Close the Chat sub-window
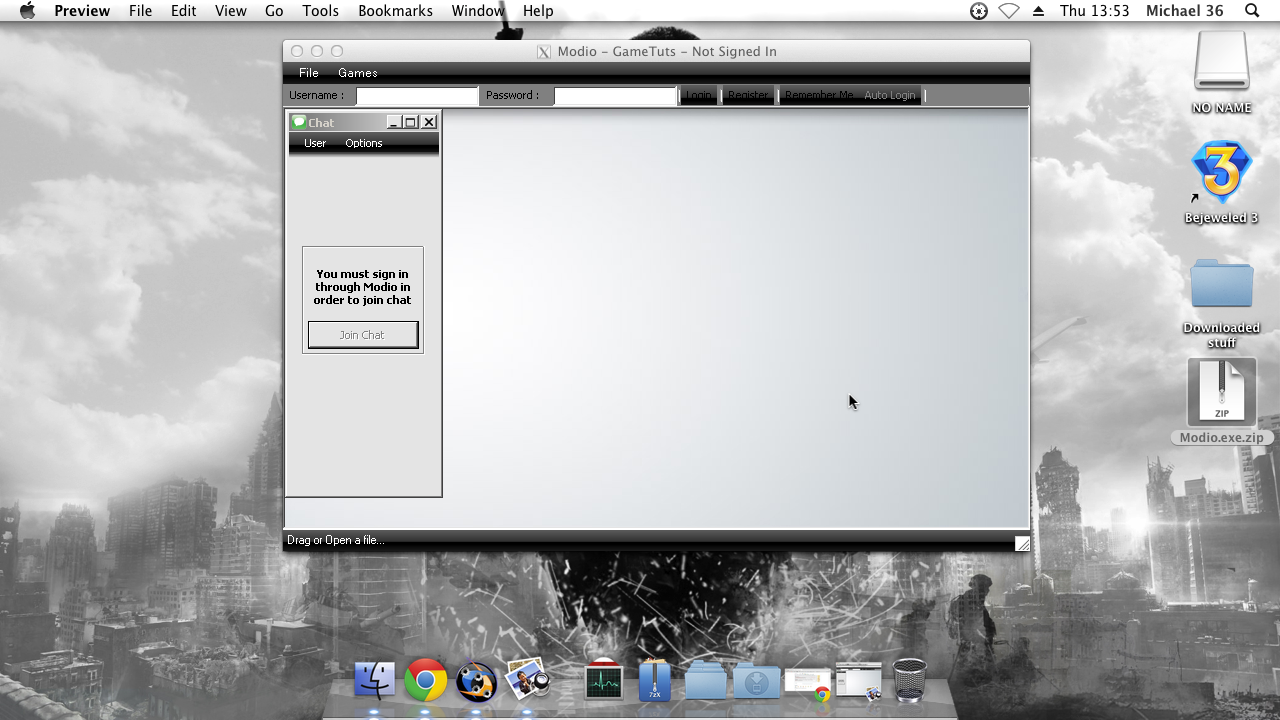Screen dimensions: 1280x720 (x=429, y=122)
